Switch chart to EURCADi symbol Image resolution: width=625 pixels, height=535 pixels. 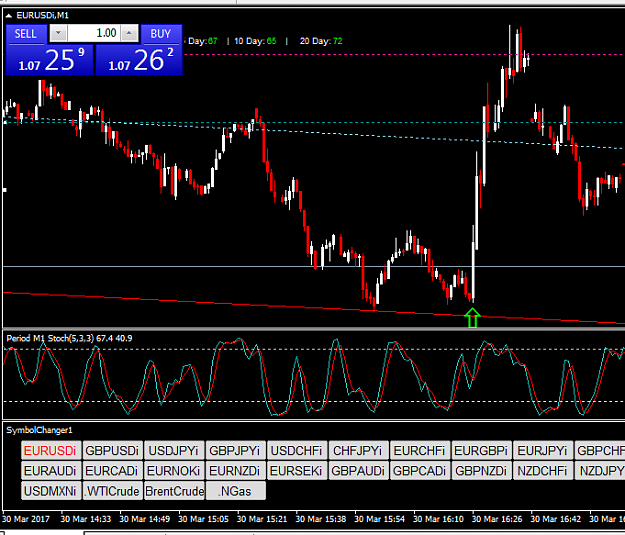click(112, 471)
